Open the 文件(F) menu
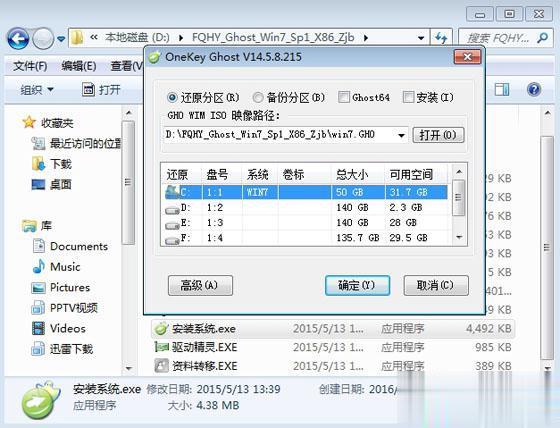Image resolution: width=560 pixels, height=428 pixels. pos(30,66)
